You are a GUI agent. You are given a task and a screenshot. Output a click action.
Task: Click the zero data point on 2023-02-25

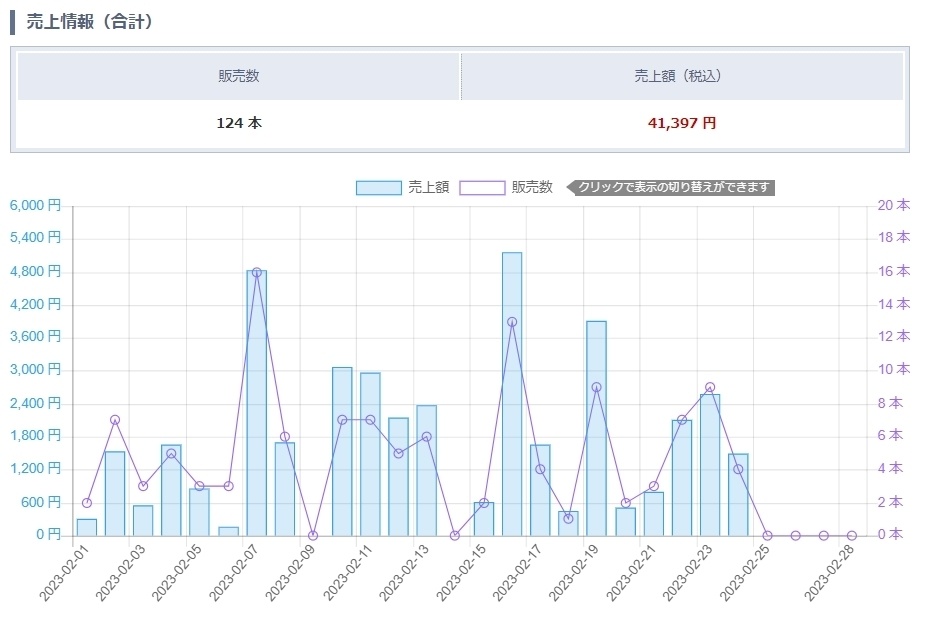click(767, 536)
